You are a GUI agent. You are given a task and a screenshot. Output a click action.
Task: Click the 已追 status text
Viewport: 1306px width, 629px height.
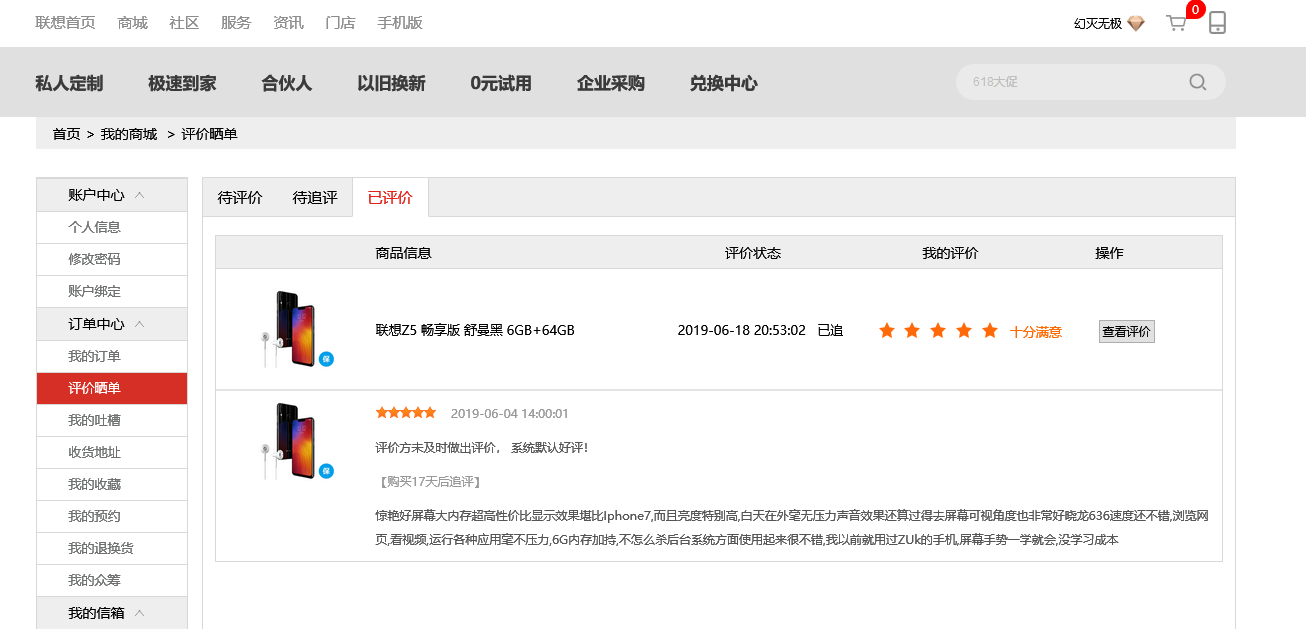coord(830,331)
